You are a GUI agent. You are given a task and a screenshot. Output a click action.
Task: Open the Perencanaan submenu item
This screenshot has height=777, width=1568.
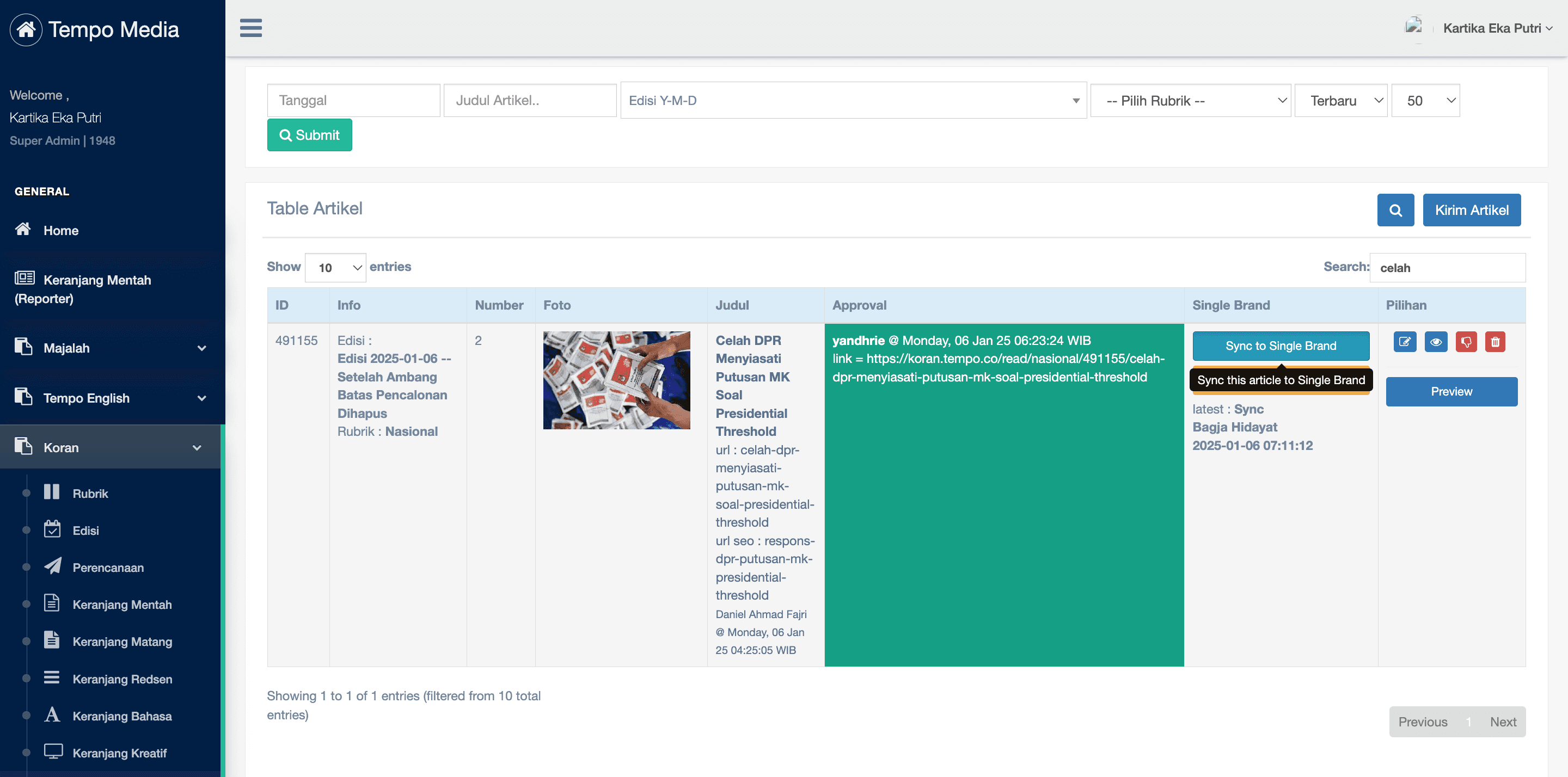tap(108, 568)
